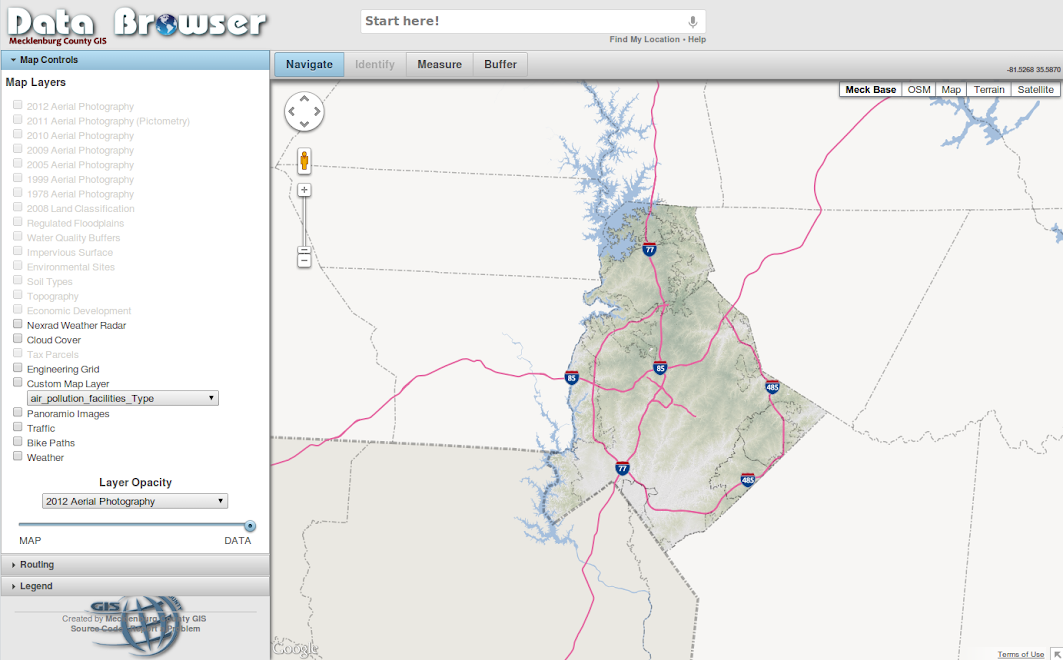Click the coordinates readout -81.5268 35.5870
The width and height of the screenshot is (1063, 660).
(1034, 70)
